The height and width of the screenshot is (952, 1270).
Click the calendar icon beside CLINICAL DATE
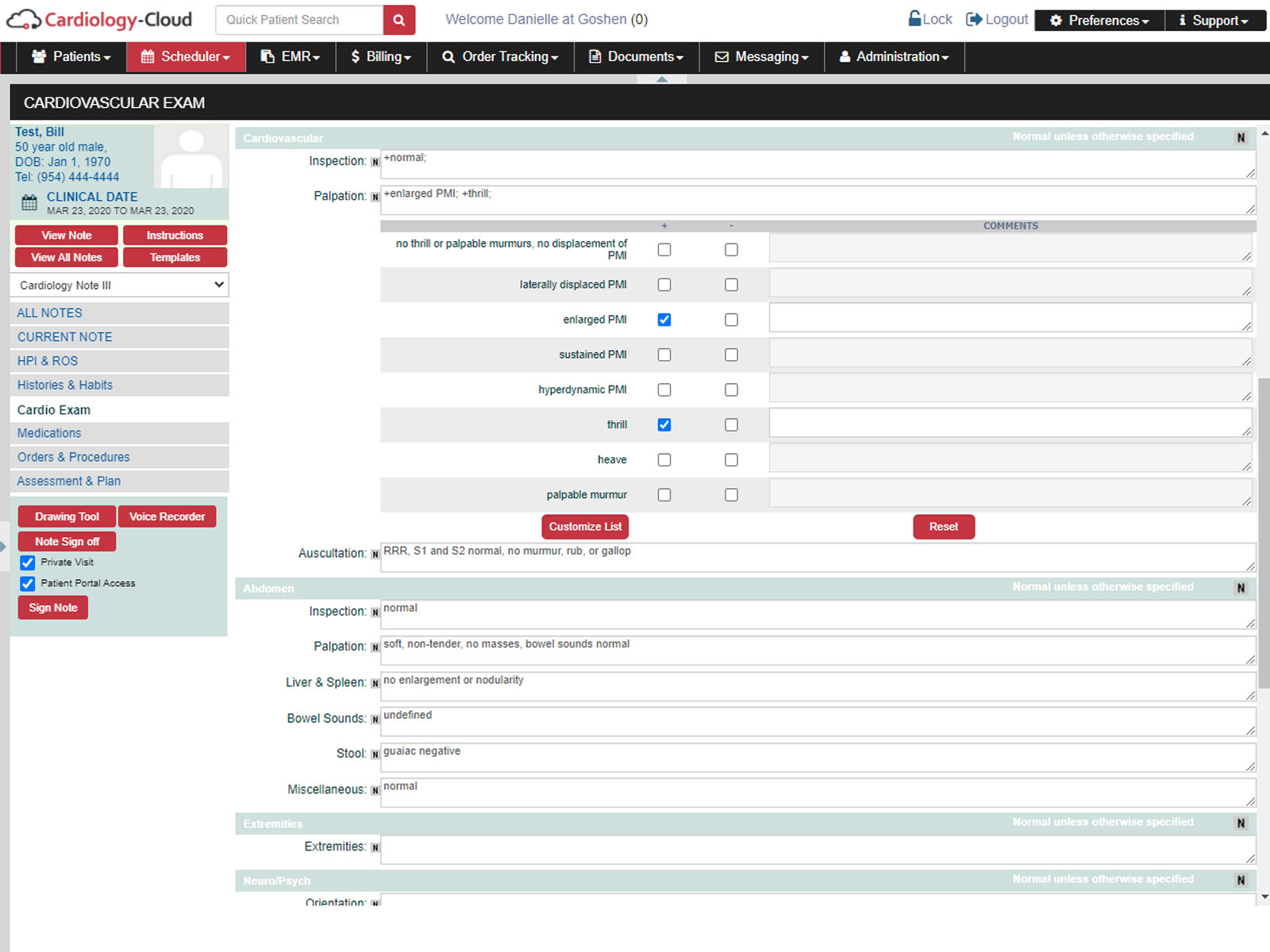[x=29, y=202]
